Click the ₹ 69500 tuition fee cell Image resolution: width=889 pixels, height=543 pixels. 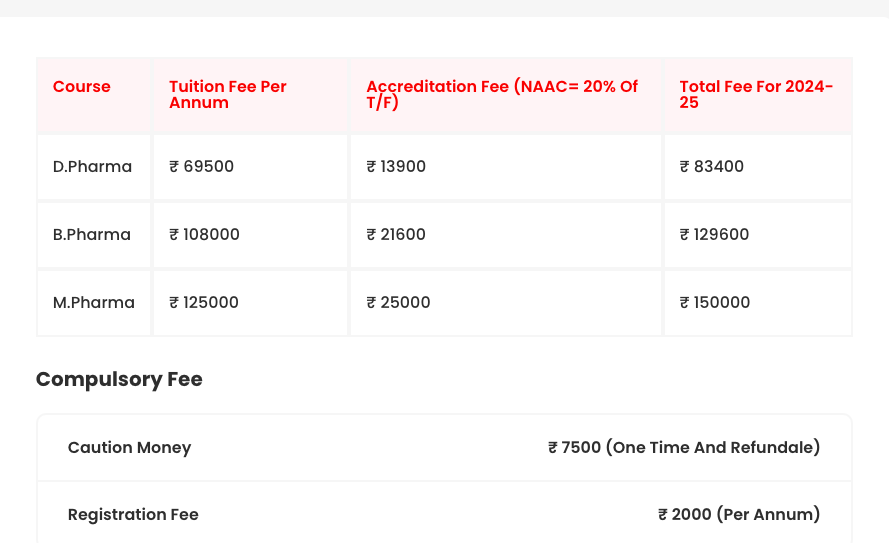(x=202, y=167)
